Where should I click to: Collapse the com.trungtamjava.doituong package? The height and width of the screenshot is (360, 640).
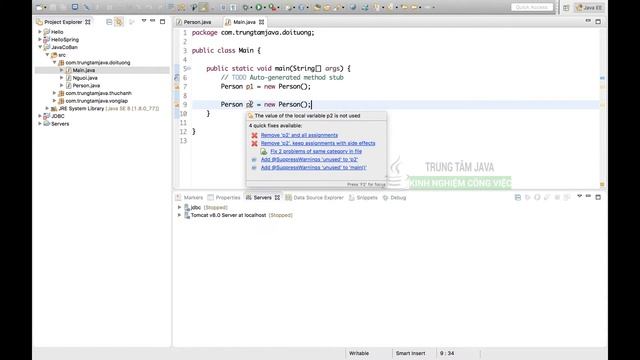tap(55, 62)
